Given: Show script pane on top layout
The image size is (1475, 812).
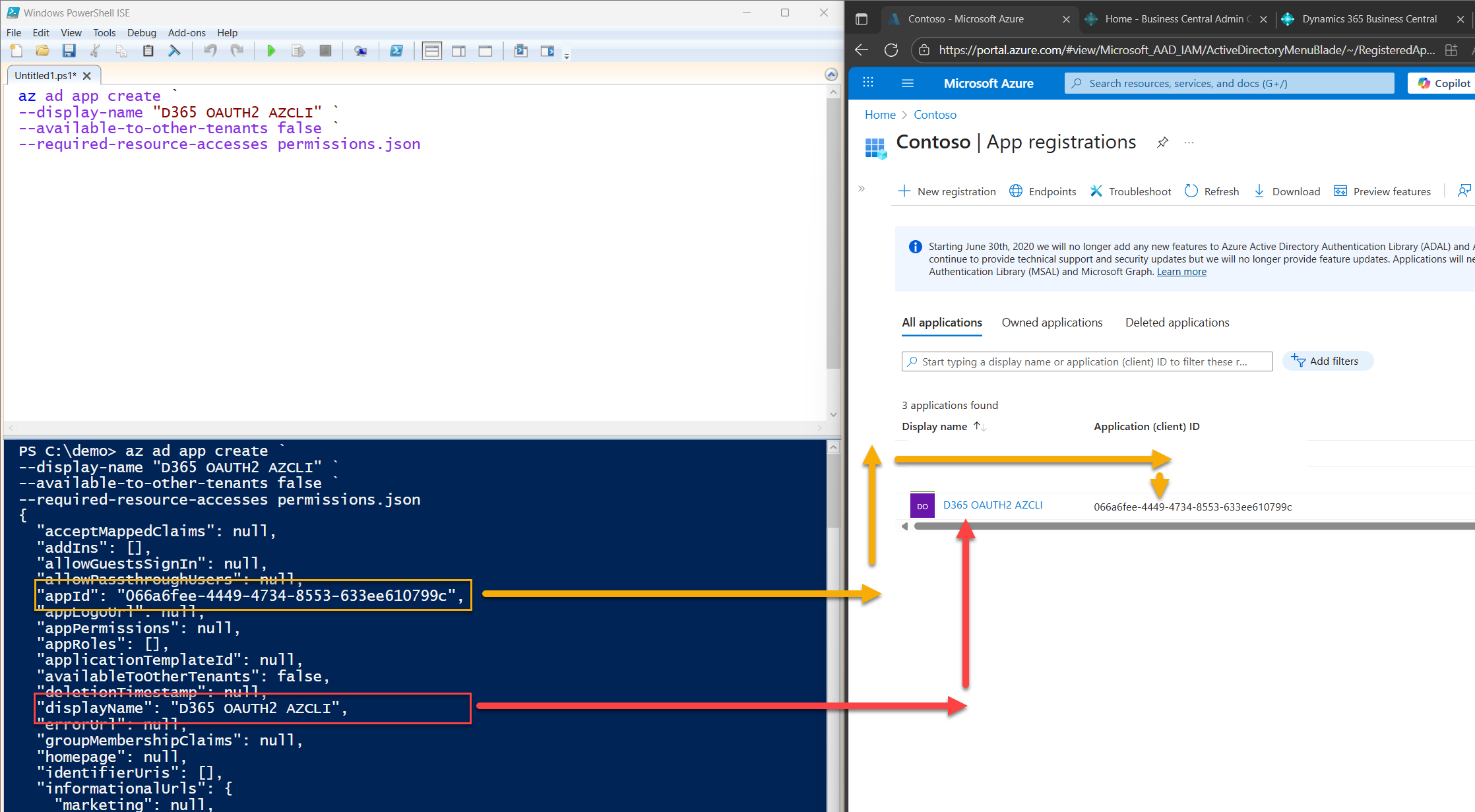Looking at the screenshot, I should click(432, 51).
